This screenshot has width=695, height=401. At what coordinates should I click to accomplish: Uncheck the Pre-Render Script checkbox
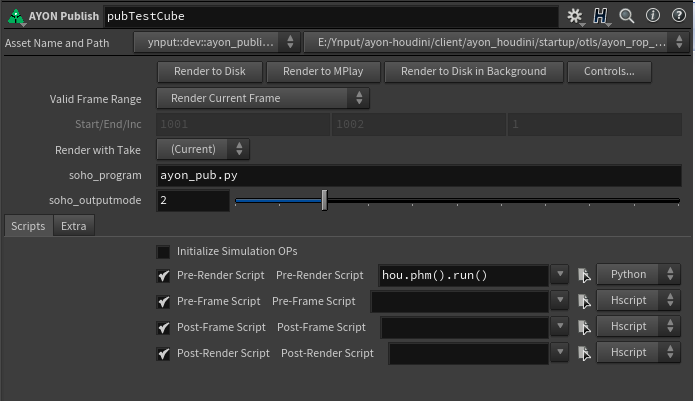(164, 275)
